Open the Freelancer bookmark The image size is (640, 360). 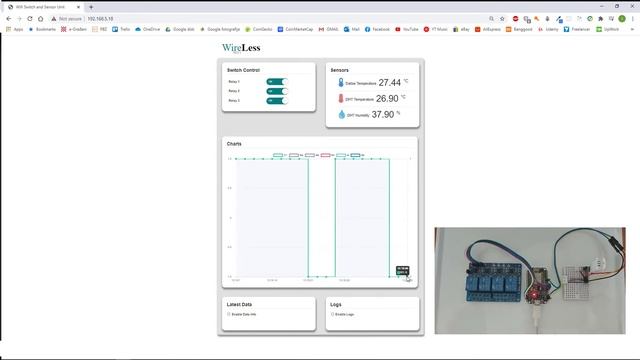click(x=577, y=29)
